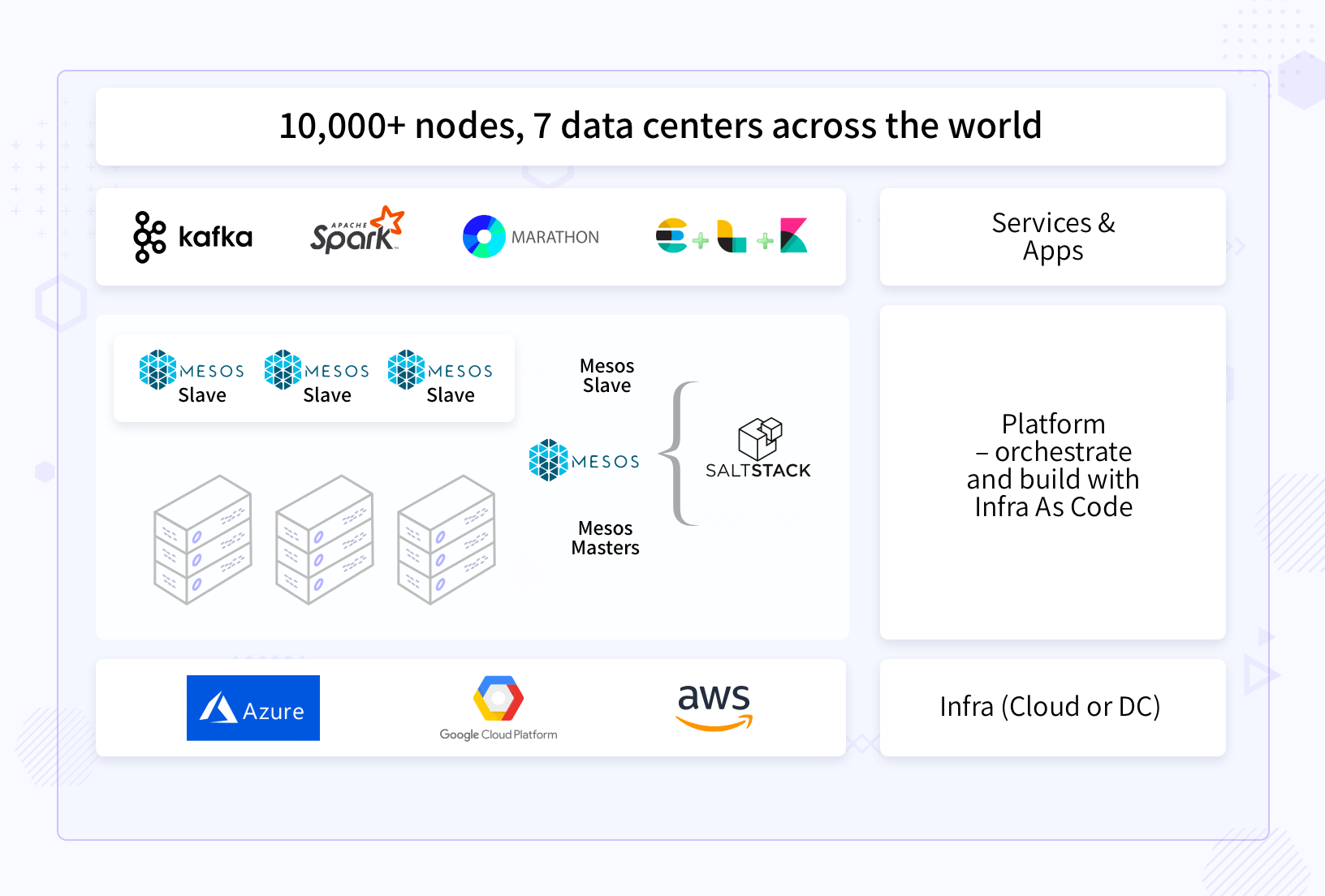Image resolution: width=1325 pixels, height=896 pixels.
Task: Open the Platform orchestrate panel
Action: pyautogui.click(x=1052, y=465)
